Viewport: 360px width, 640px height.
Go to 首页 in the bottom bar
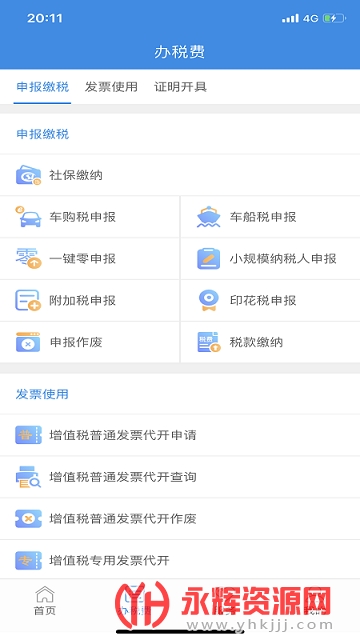44,600
